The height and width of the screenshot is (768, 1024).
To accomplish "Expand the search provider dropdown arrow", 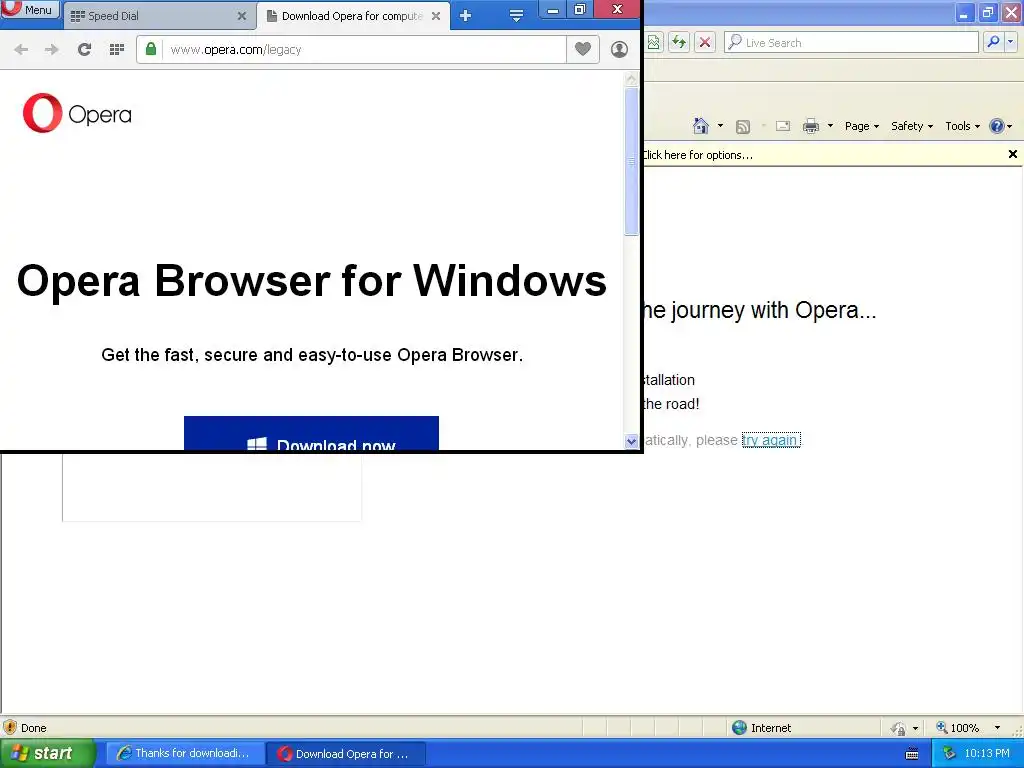I will click(x=1010, y=42).
